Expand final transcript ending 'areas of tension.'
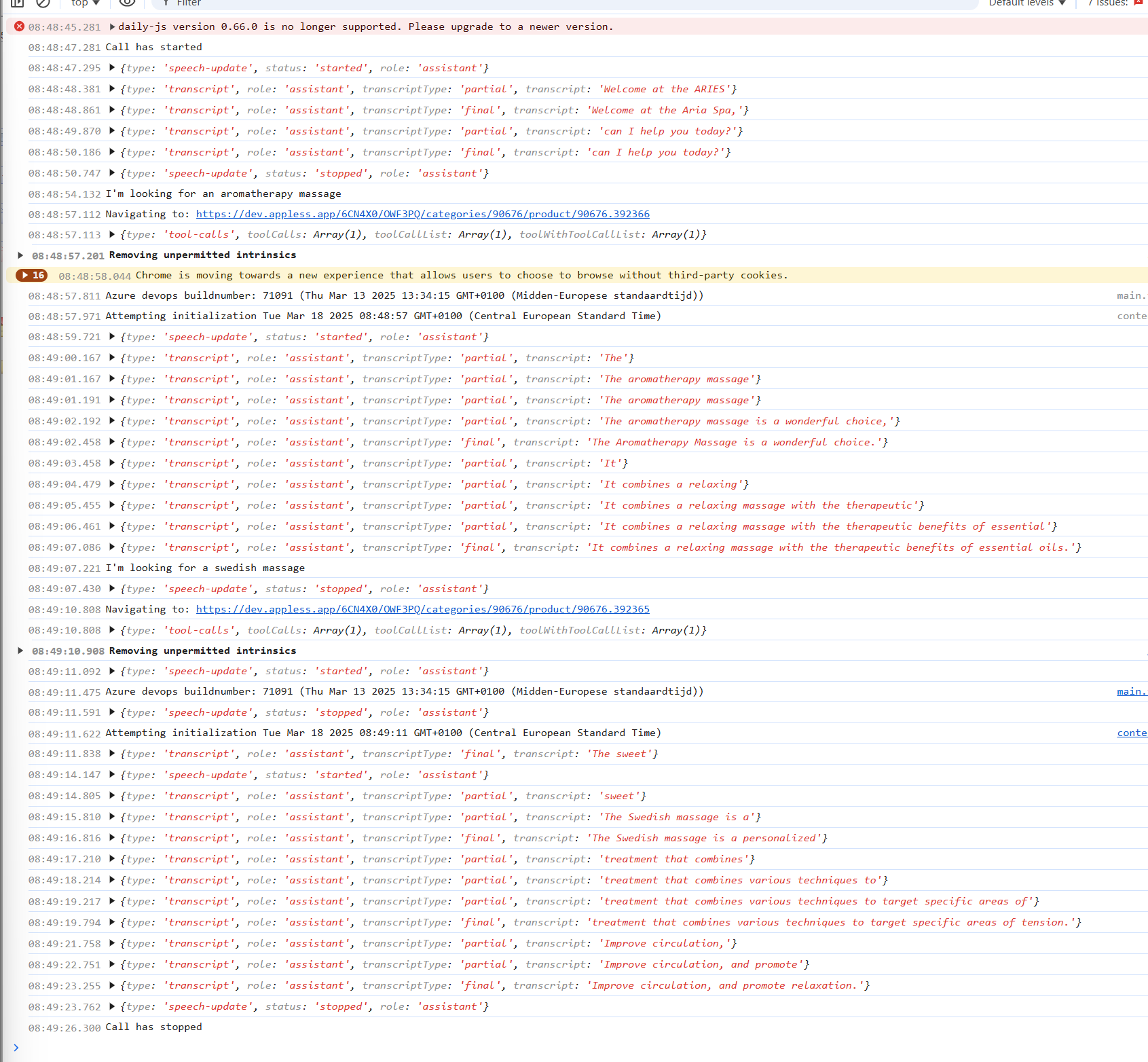The image size is (1148, 1062). (x=112, y=922)
